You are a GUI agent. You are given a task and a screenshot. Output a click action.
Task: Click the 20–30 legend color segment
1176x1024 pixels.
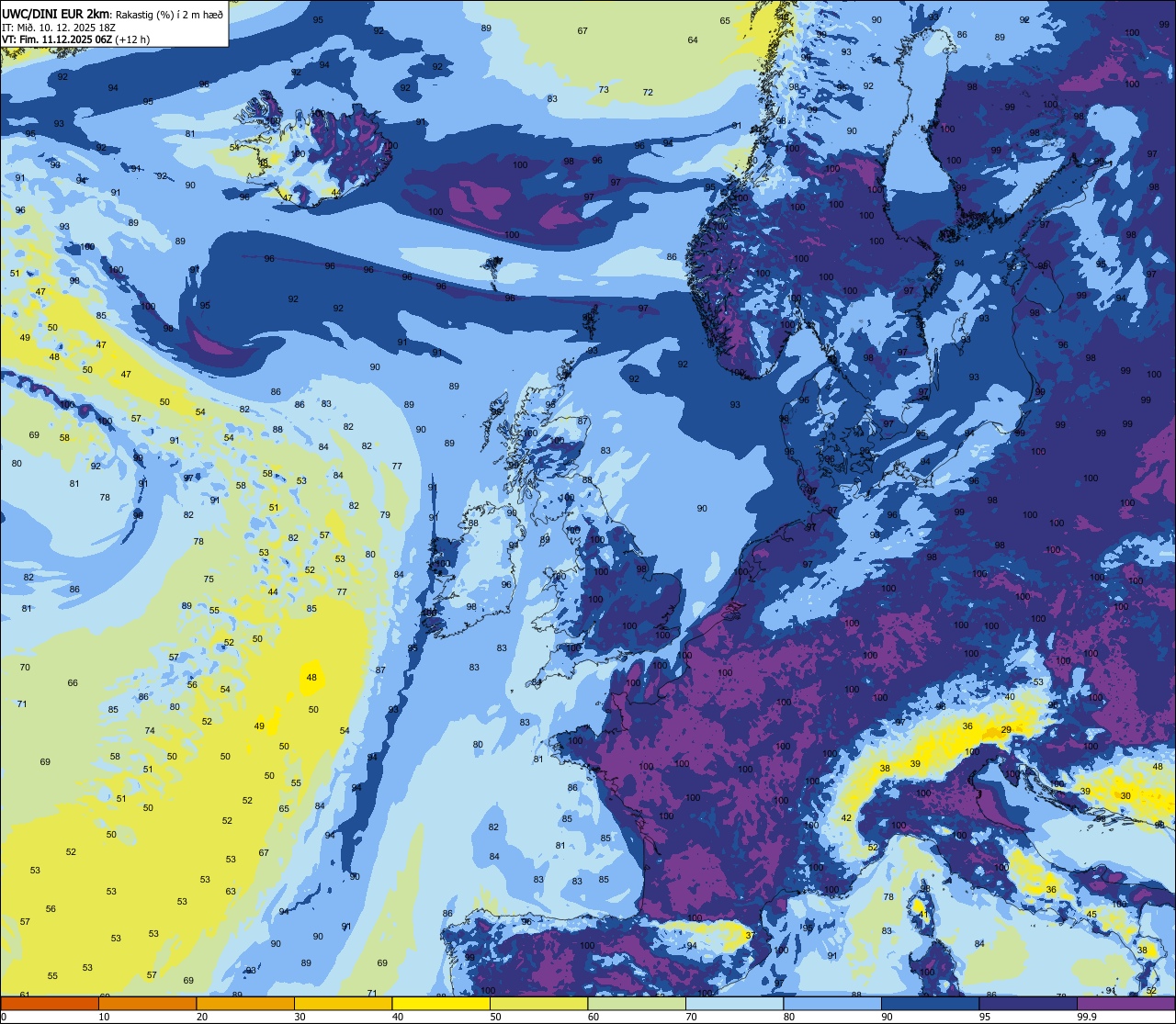245,1004
